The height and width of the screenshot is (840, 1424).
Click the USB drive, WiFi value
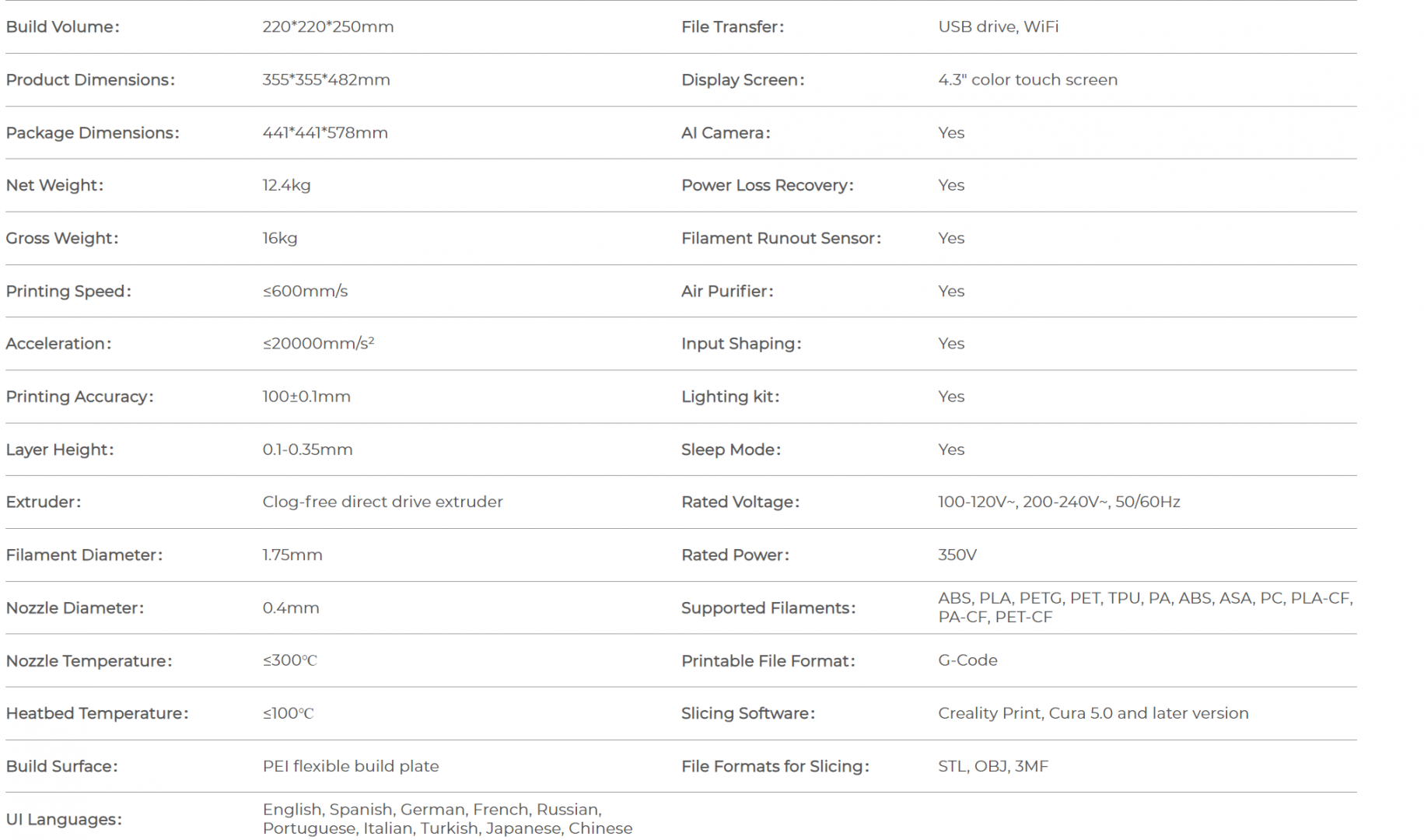pos(998,26)
